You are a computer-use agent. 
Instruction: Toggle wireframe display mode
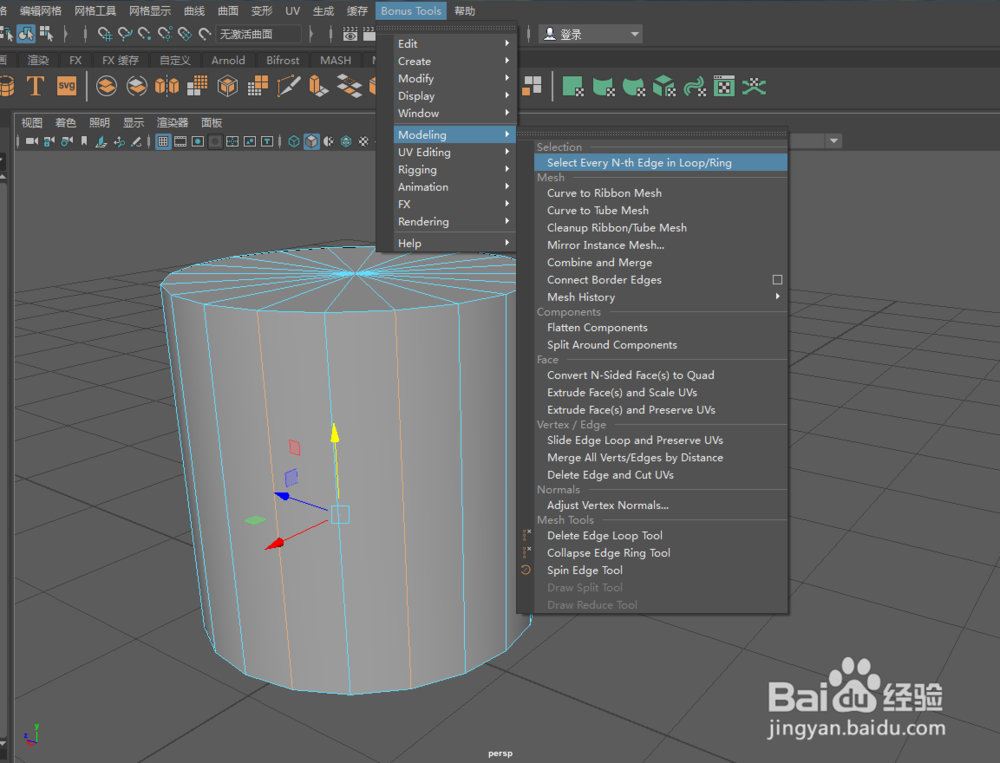pyautogui.click(x=294, y=141)
